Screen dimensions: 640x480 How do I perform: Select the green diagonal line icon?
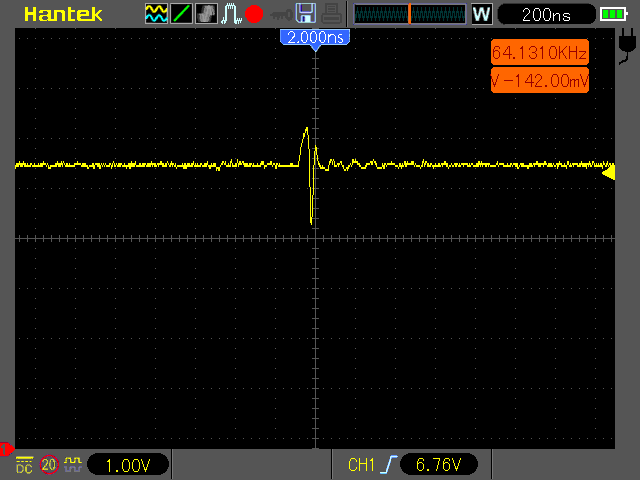181,13
